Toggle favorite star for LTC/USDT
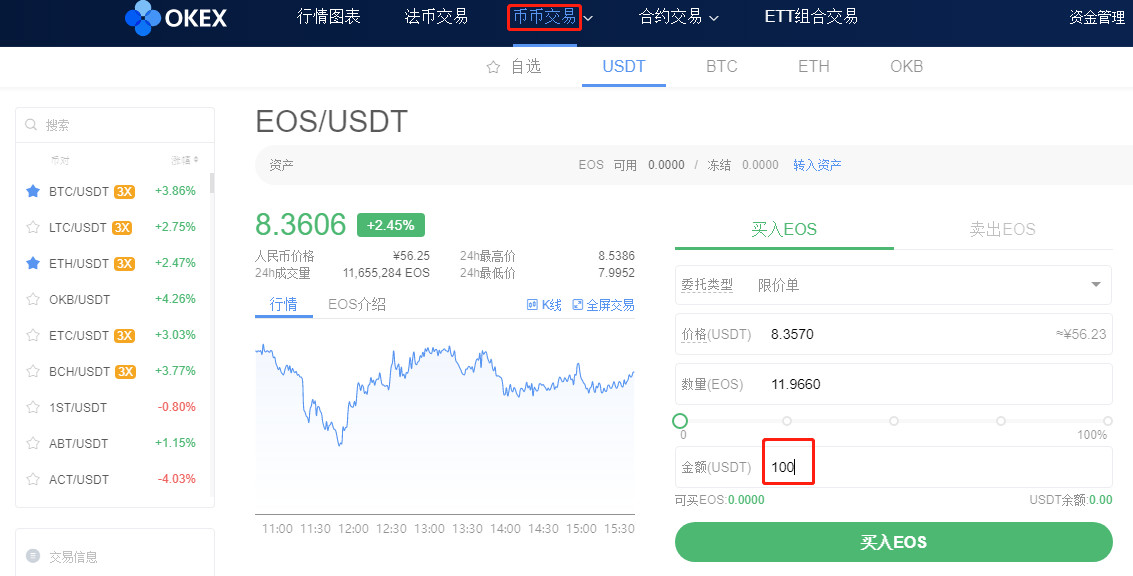The image size is (1133, 576). pyautogui.click(x=33, y=228)
